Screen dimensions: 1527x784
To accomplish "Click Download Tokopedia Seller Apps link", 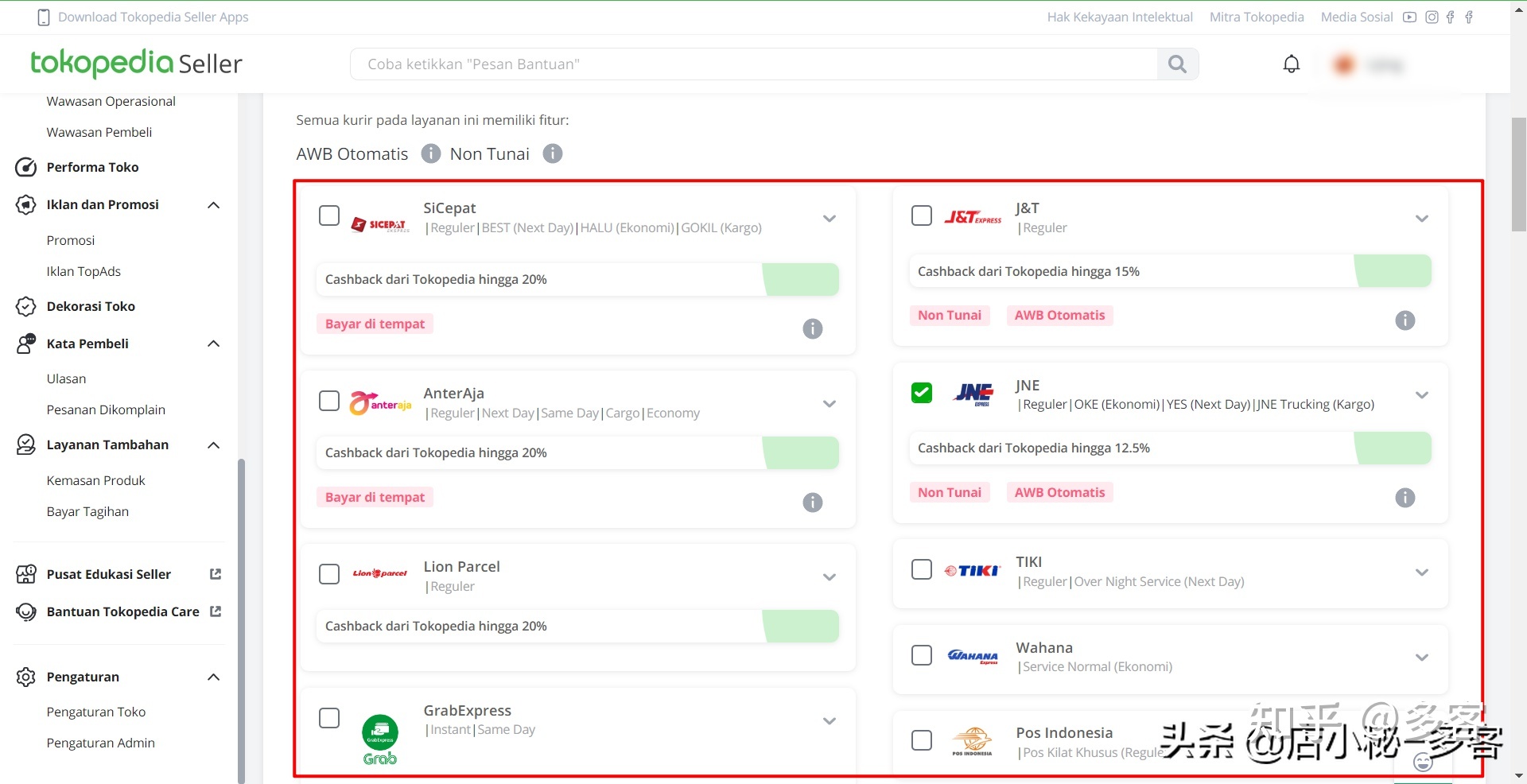I will tap(153, 17).
